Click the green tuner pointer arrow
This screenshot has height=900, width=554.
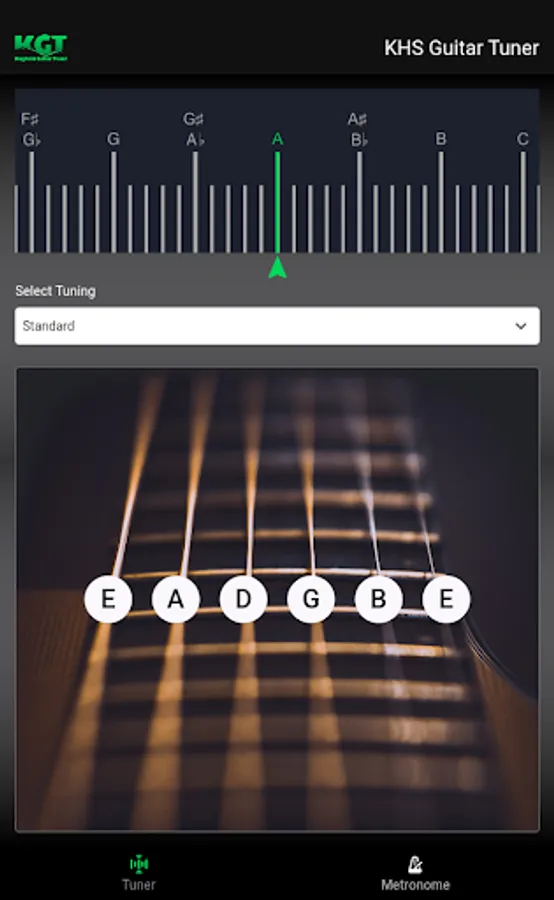click(x=277, y=268)
